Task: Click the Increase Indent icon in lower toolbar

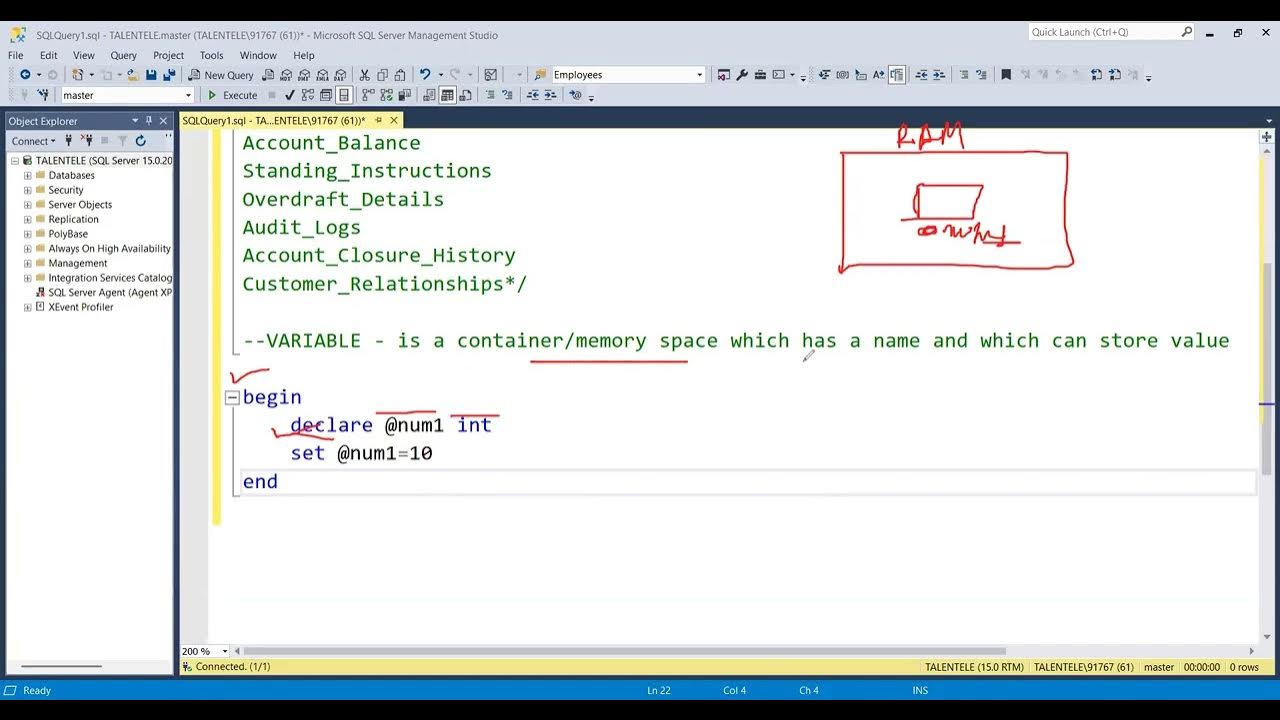Action: (x=550, y=95)
